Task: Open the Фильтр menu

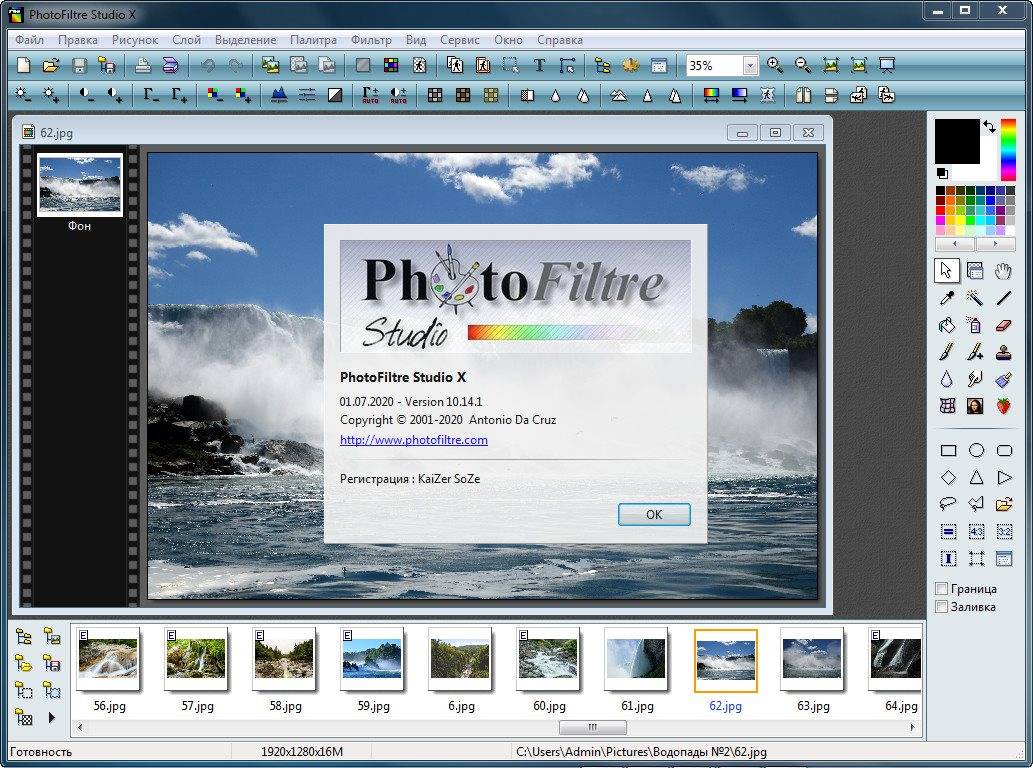Action: [x=371, y=40]
